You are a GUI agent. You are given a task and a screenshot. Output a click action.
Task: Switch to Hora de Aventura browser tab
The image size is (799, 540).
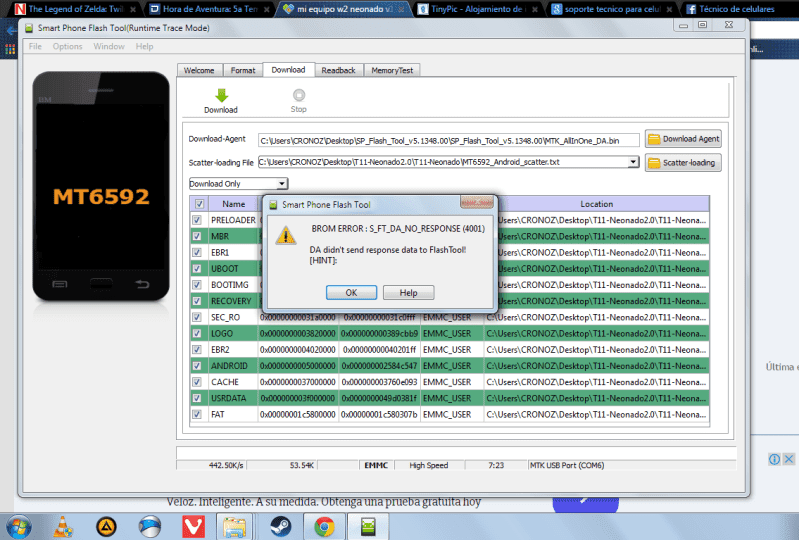pyautogui.click(x=209, y=9)
